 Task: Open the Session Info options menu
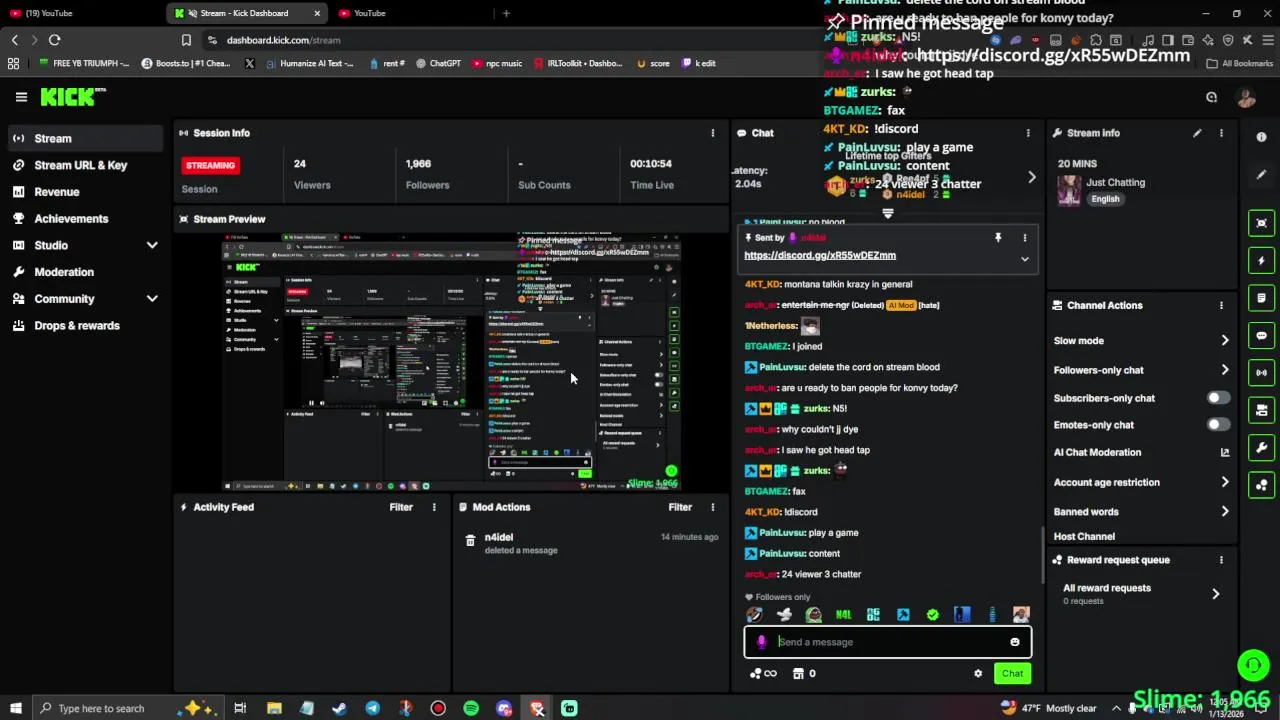tap(713, 133)
